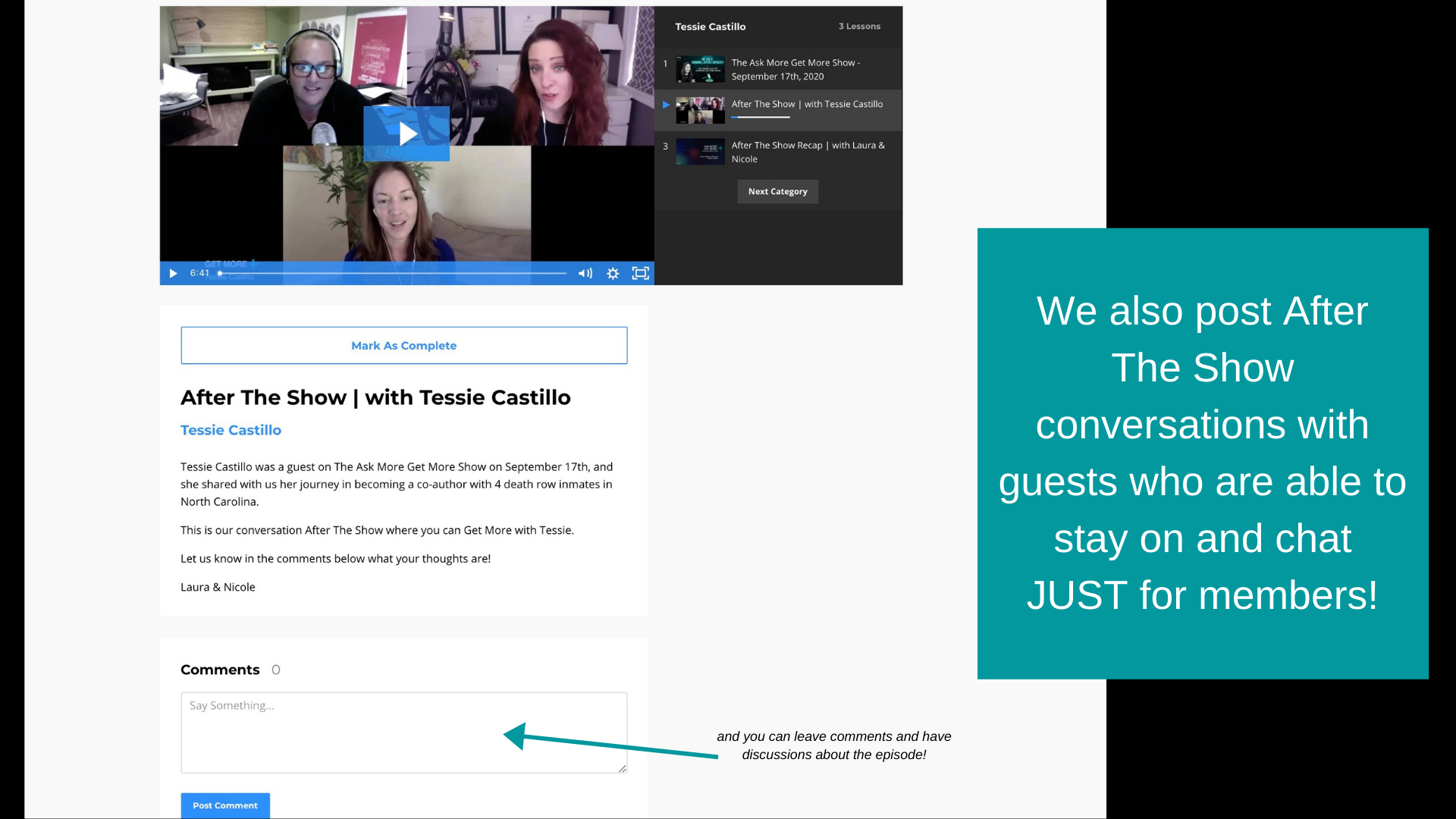Open the Tessie Castillo category link

coord(231,430)
